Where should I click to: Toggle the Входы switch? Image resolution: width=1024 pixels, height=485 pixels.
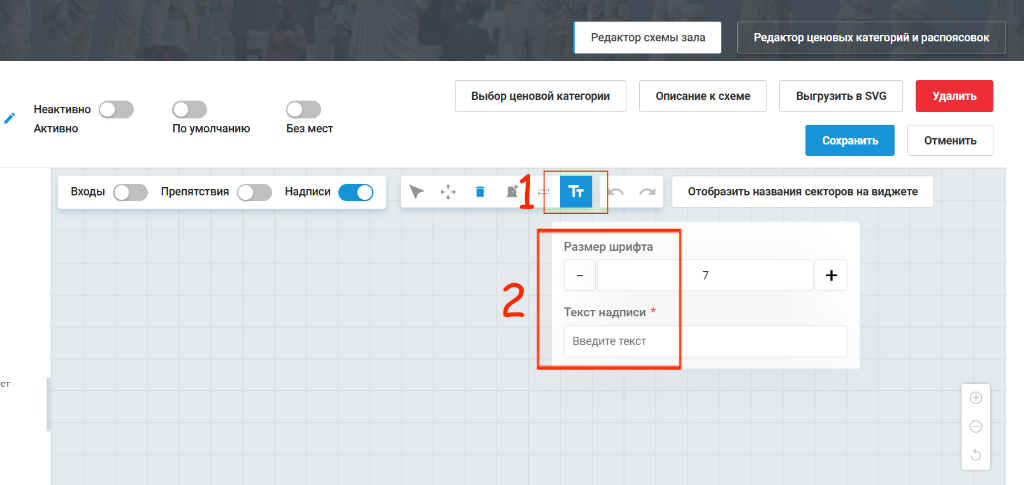[130, 192]
